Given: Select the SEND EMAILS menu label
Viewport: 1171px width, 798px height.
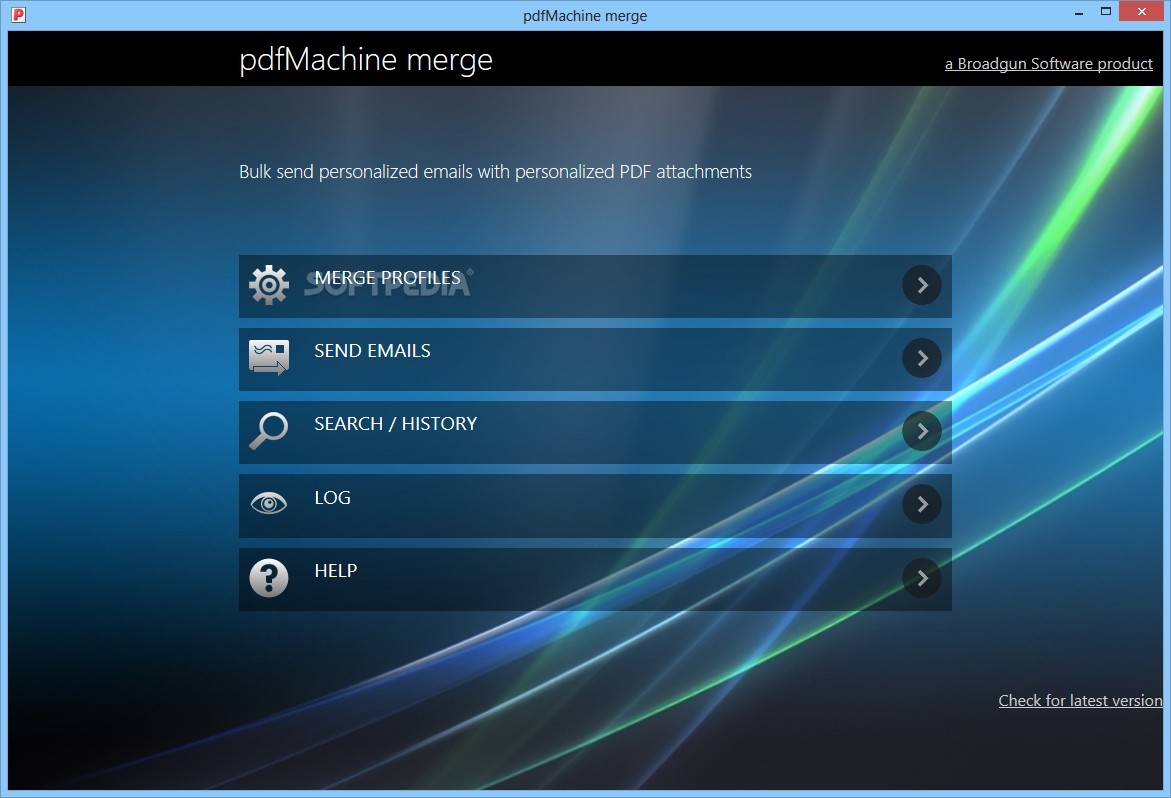Looking at the screenshot, I should [372, 351].
